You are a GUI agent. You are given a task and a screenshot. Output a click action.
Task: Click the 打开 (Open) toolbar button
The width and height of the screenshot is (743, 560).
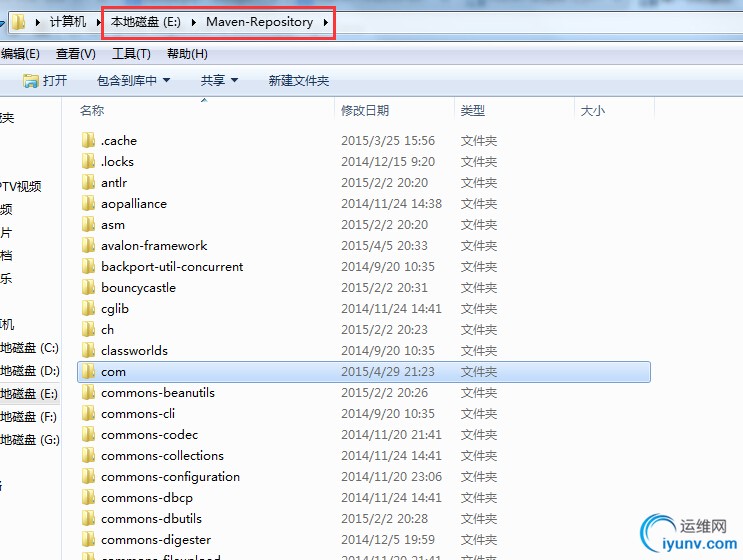(45, 81)
